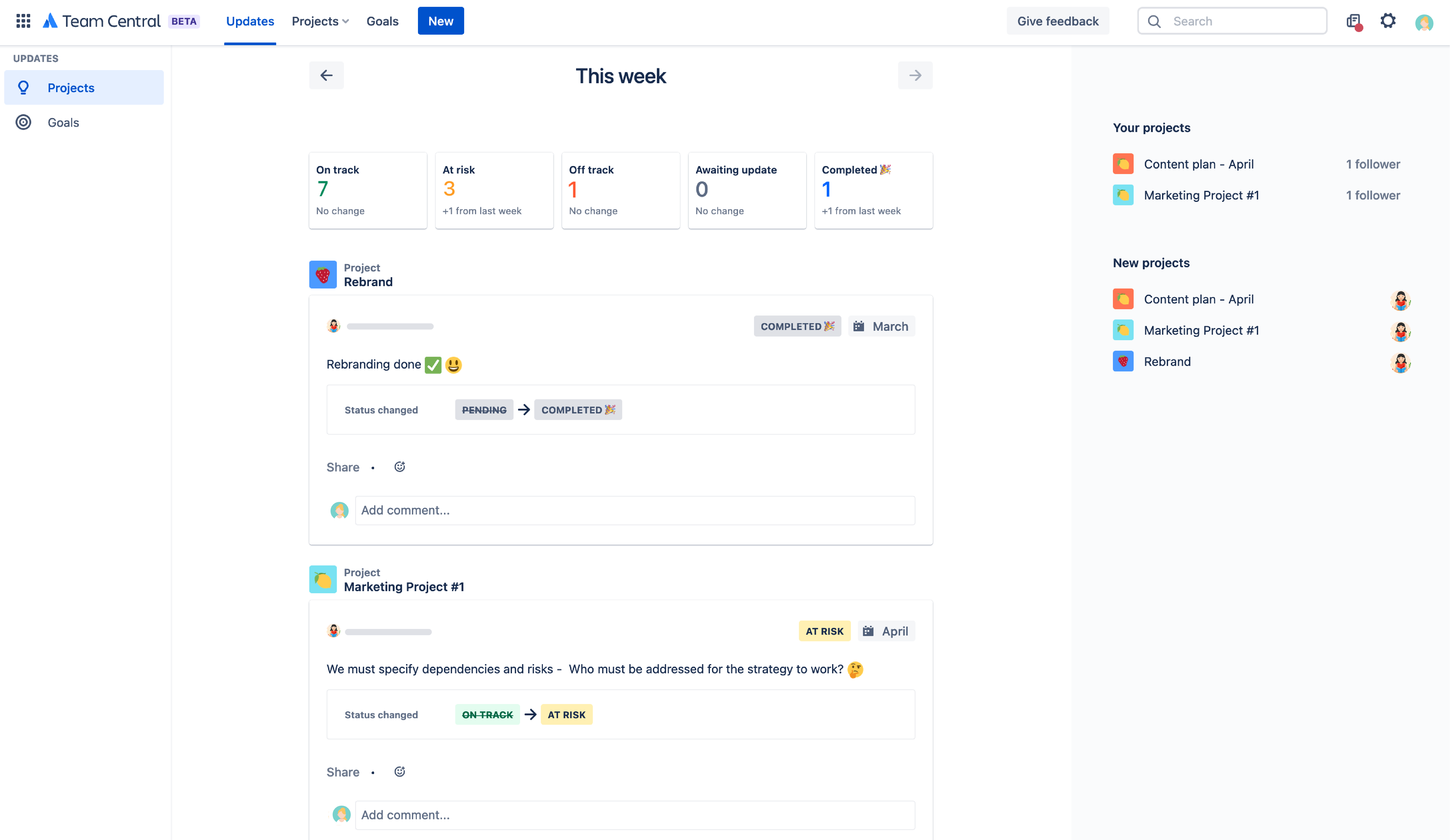Navigate to next week arrow
The height and width of the screenshot is (840, 1450).
(x=914, y=75)
